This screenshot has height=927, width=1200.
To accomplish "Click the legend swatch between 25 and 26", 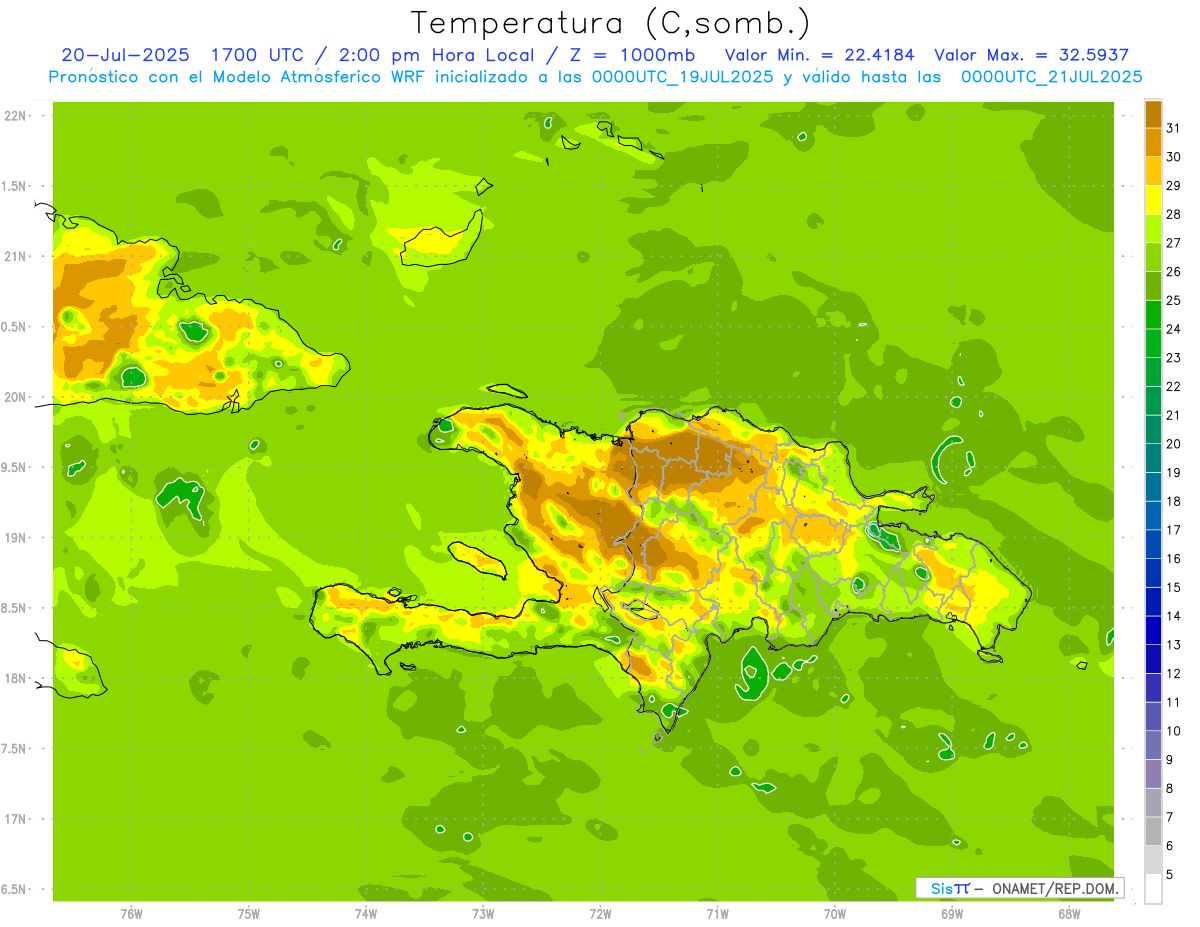I will pos(1153,285).
